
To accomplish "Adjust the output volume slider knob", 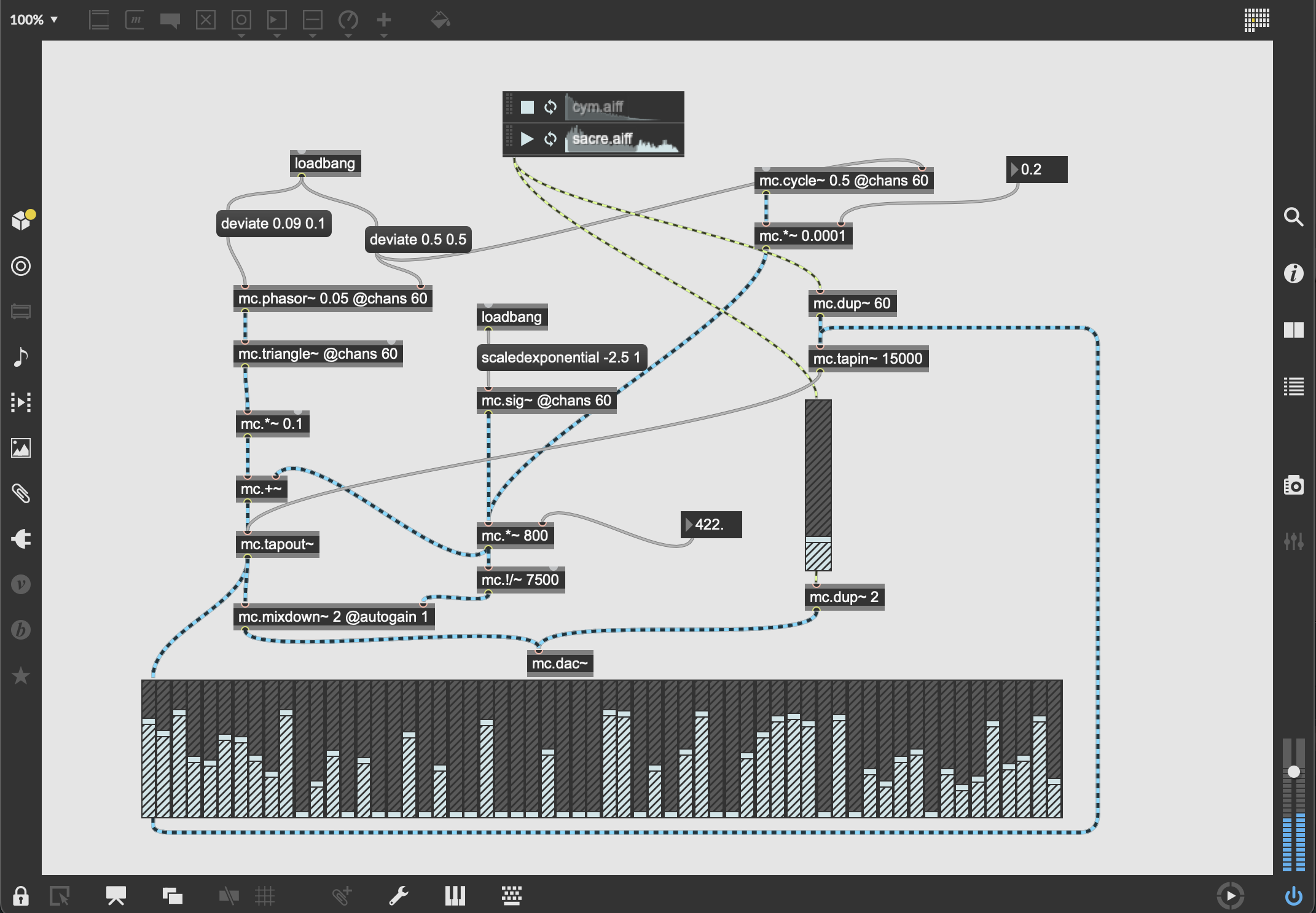I will pyautogui.click(x=1294, y=772).
